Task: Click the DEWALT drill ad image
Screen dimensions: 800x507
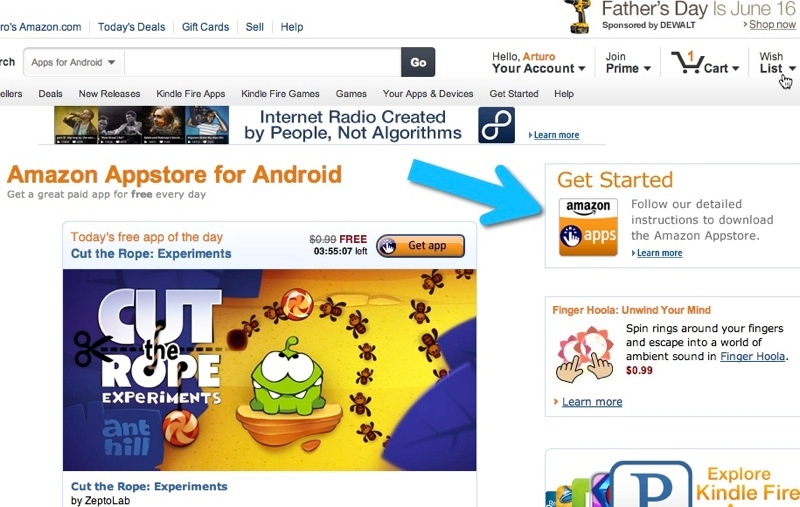Action: point(578,17)
